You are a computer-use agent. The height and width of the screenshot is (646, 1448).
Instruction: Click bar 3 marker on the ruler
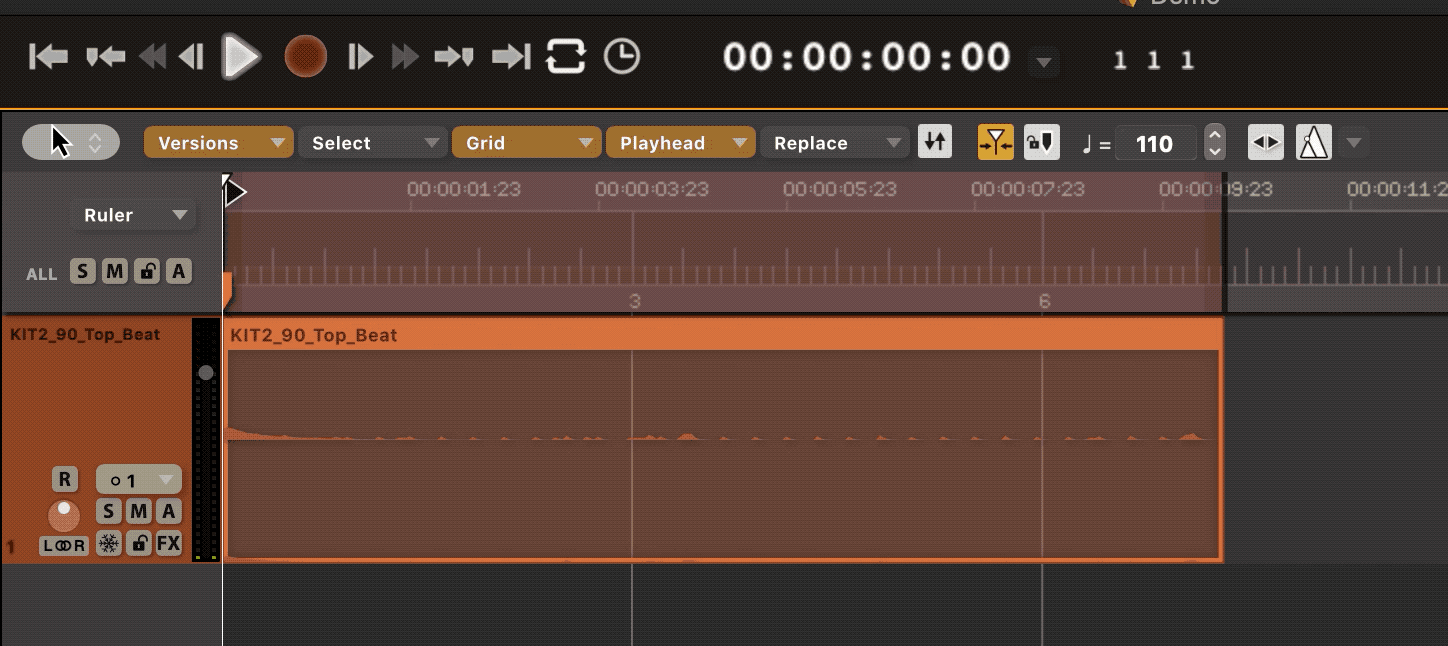point(634,301)
